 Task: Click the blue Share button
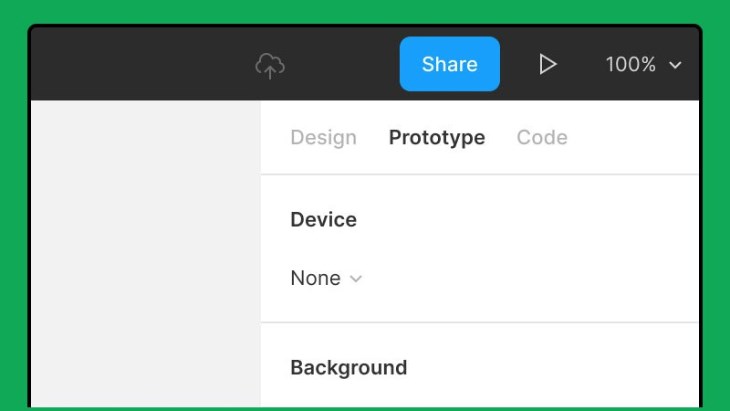coord(450,64)
